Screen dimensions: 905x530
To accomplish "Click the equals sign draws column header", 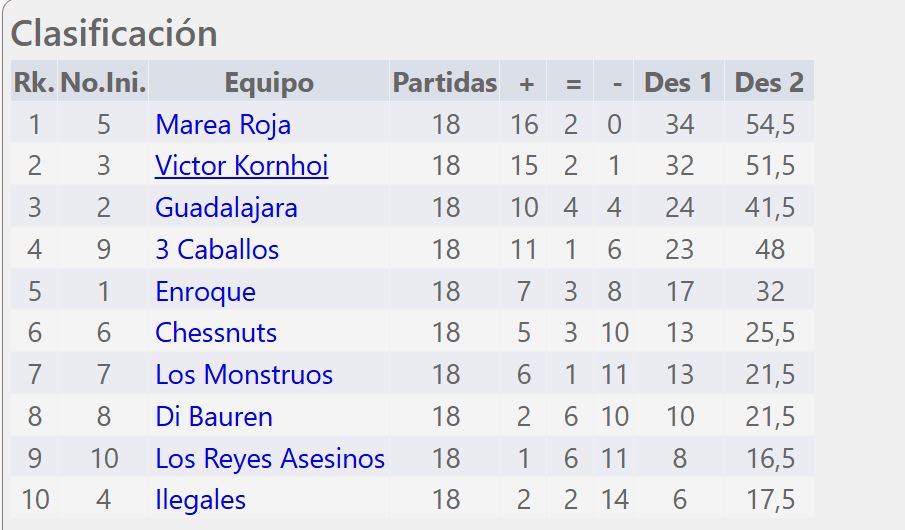I will point(573,83).
